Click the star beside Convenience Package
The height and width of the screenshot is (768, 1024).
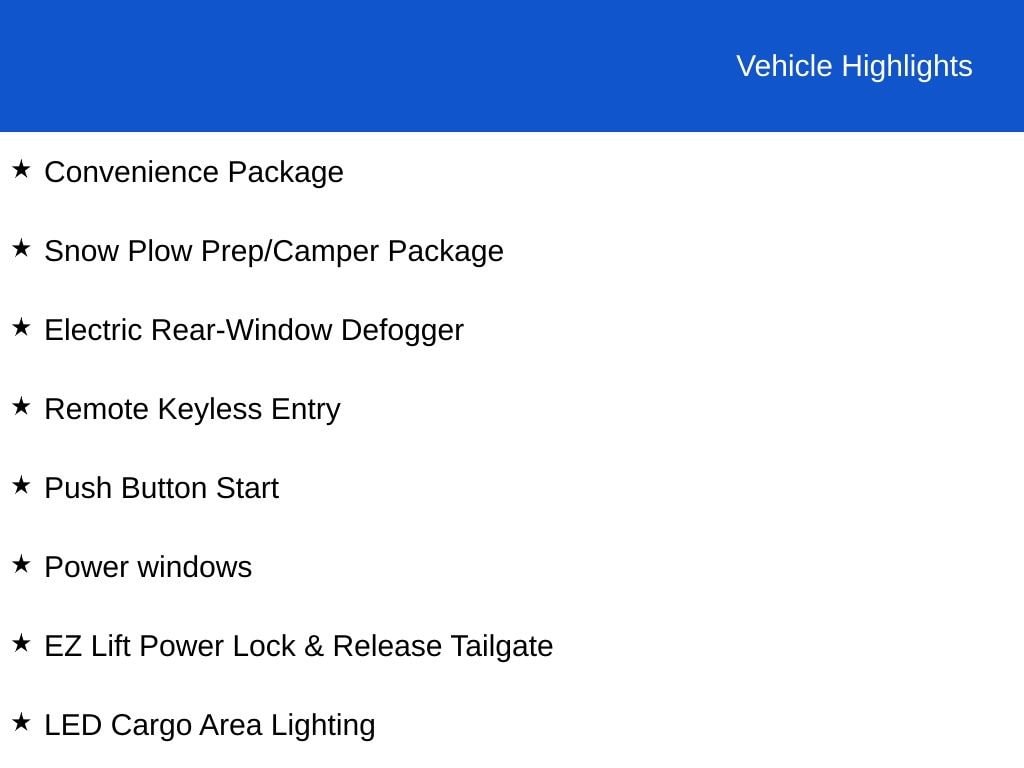click(21, 169)
